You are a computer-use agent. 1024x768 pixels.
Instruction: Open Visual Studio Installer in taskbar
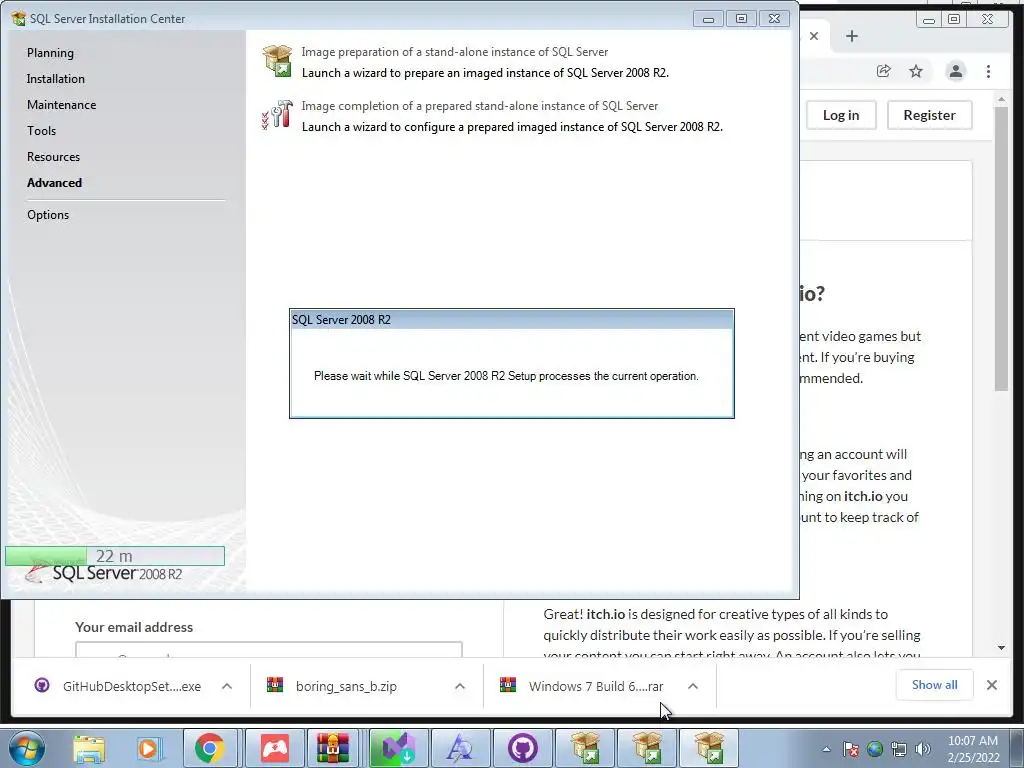click(398, 748)
